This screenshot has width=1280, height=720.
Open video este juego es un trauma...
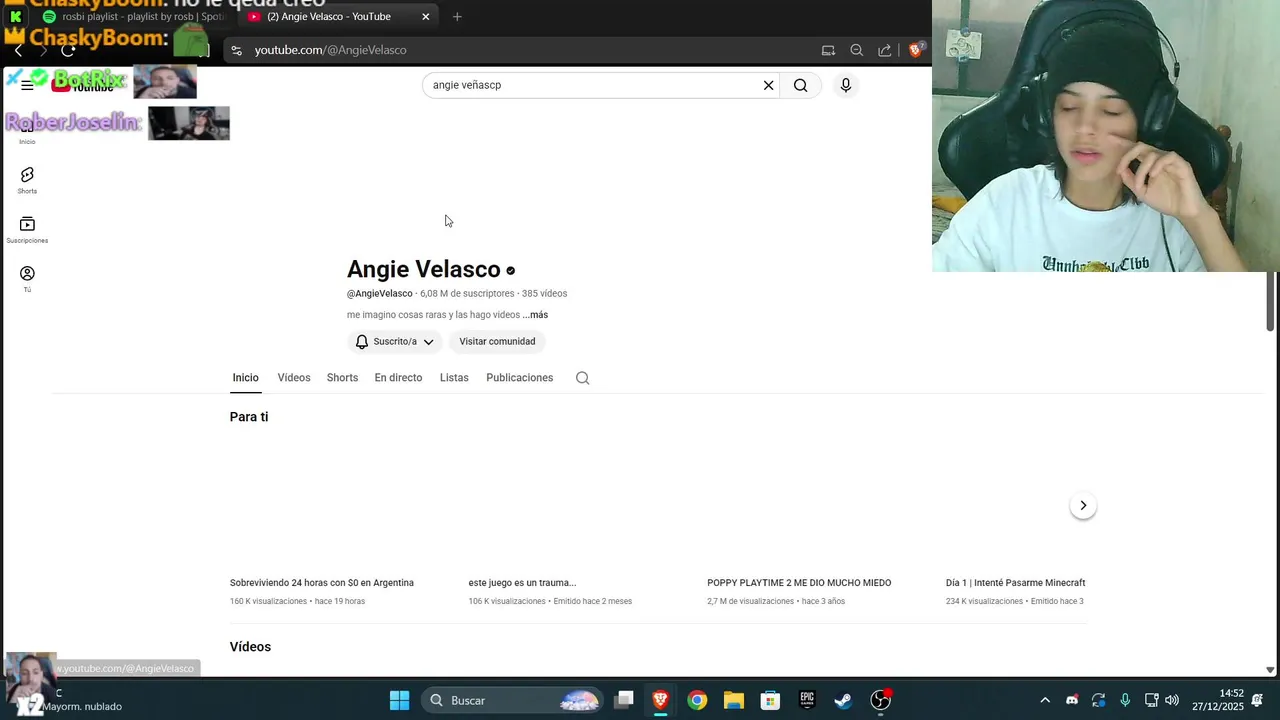point(522,583)
